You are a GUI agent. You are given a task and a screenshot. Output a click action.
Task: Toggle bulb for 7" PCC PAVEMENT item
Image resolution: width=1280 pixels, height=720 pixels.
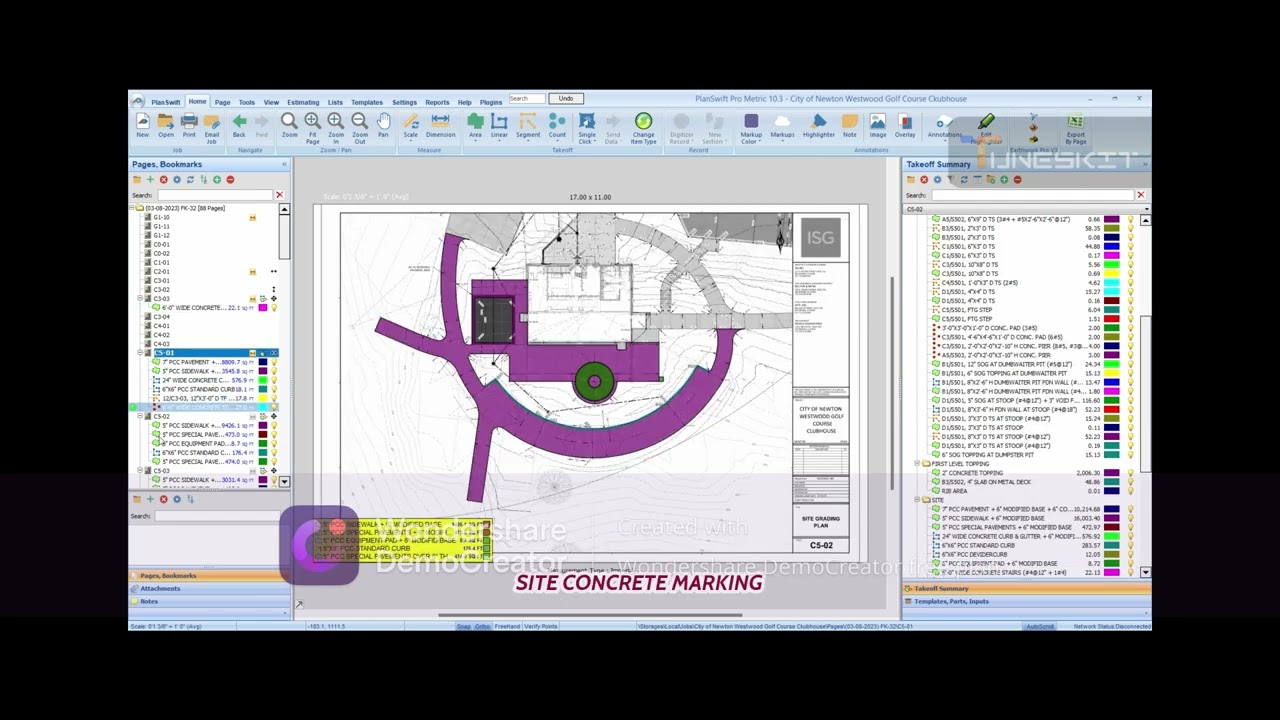click(274, 362)
